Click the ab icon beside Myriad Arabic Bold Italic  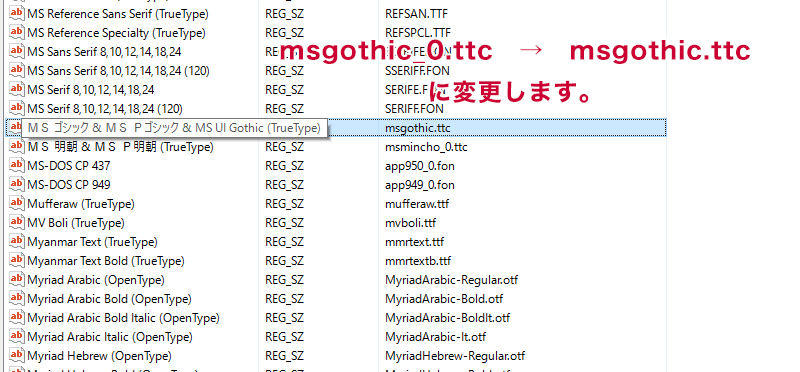(x=17, y=318)
